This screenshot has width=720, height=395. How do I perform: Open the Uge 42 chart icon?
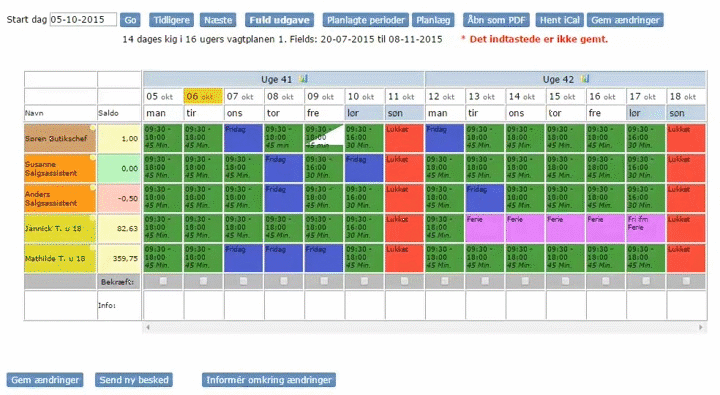pos(585,79)
